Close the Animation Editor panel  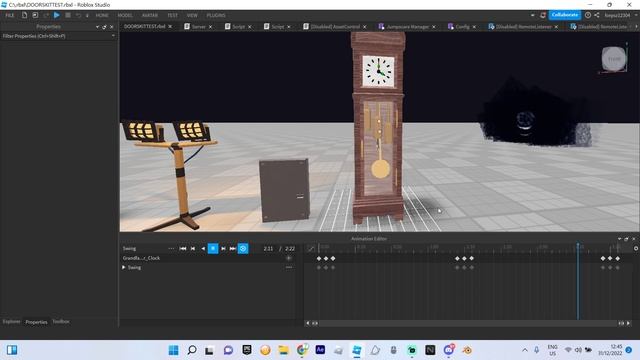pos(634,239)
